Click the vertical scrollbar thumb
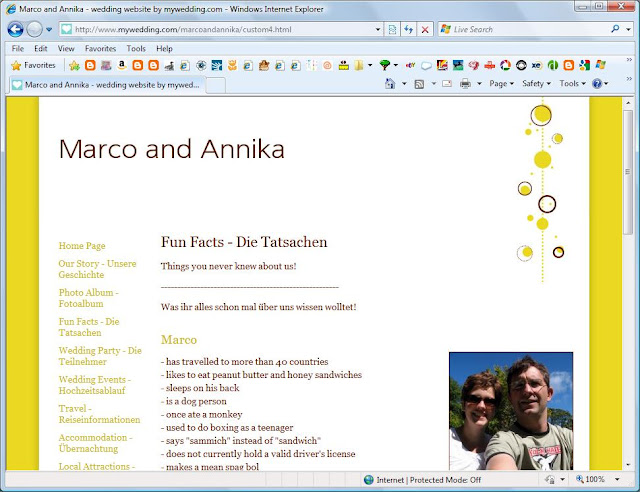The width and height of the screenshot is (640, 492). click(628, 171)
